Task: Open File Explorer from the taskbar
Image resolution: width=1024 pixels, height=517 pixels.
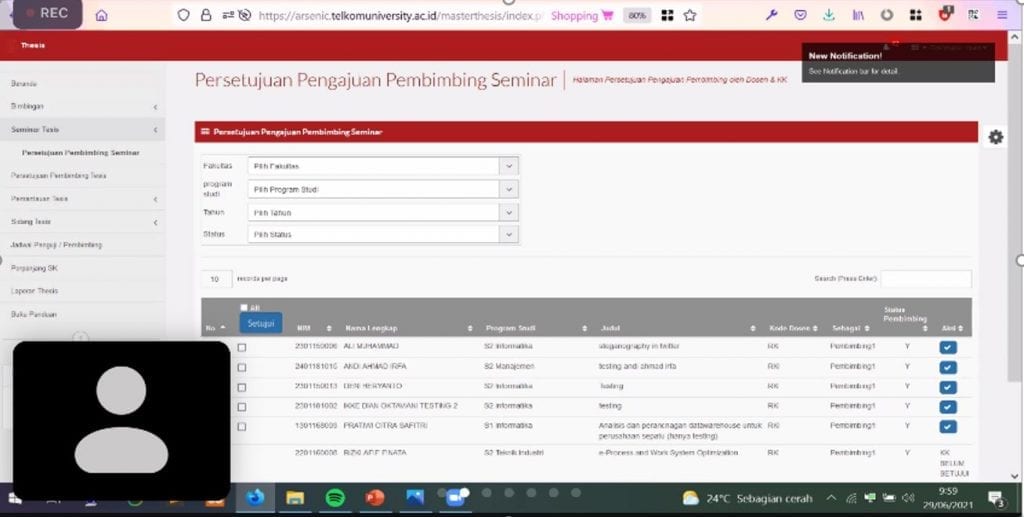Action: click(295, 497)
